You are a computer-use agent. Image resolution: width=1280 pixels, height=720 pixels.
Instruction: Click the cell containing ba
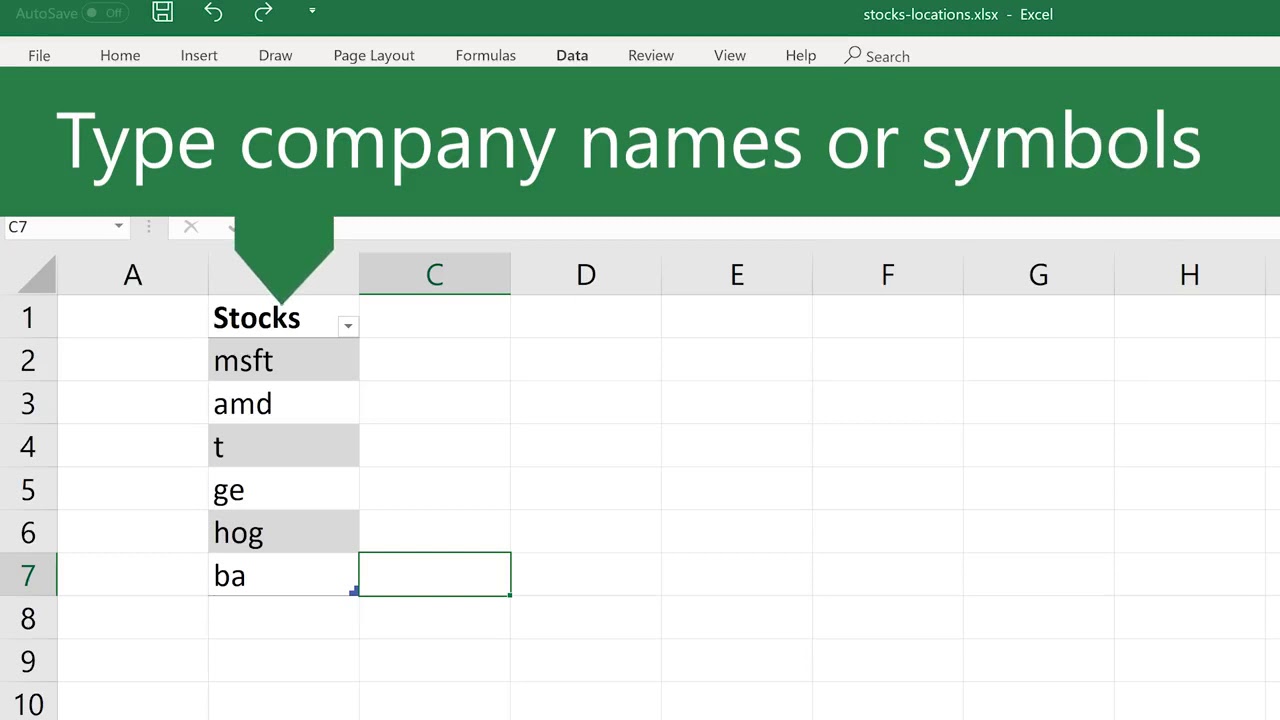284,575
